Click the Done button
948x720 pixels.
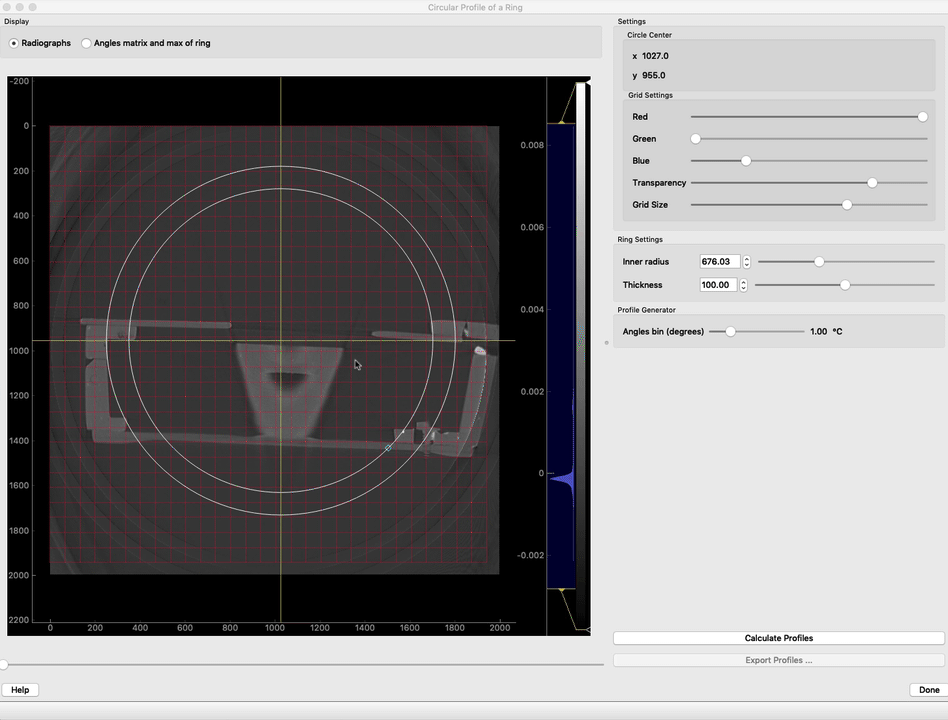pos(929,690)
